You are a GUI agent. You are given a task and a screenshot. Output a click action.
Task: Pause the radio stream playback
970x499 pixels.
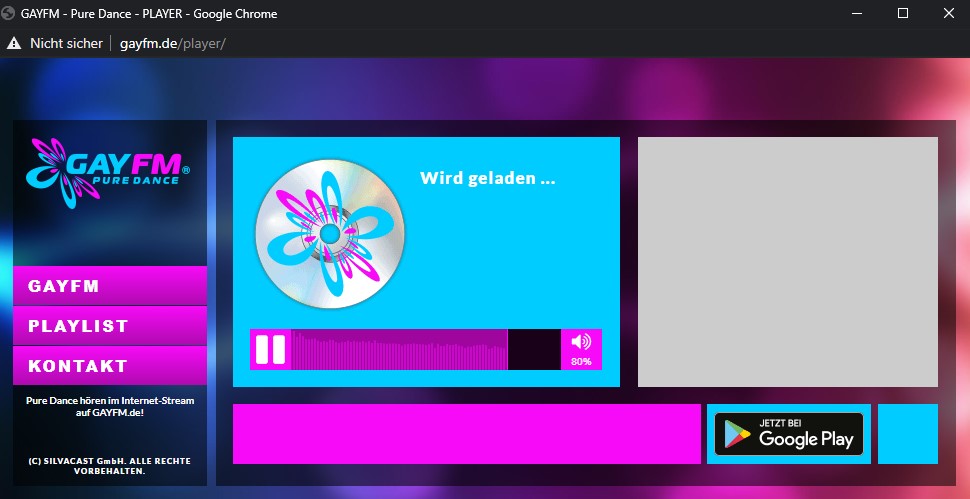pyautogui.click(x=270, y=350)
